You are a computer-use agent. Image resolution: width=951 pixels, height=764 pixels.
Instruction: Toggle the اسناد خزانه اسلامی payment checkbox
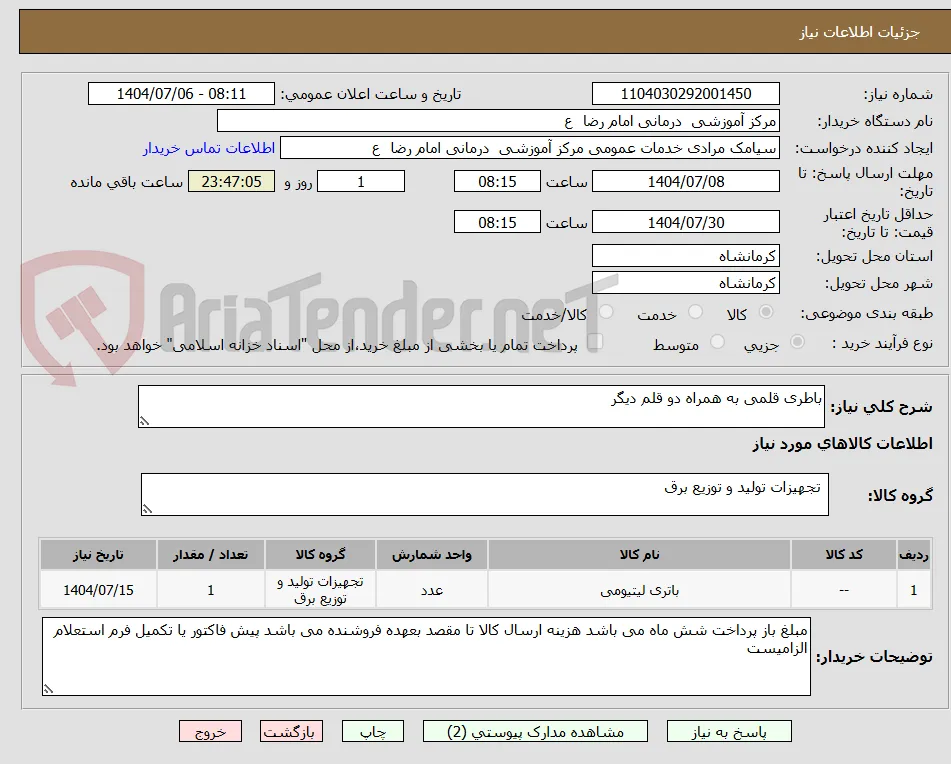596,341
